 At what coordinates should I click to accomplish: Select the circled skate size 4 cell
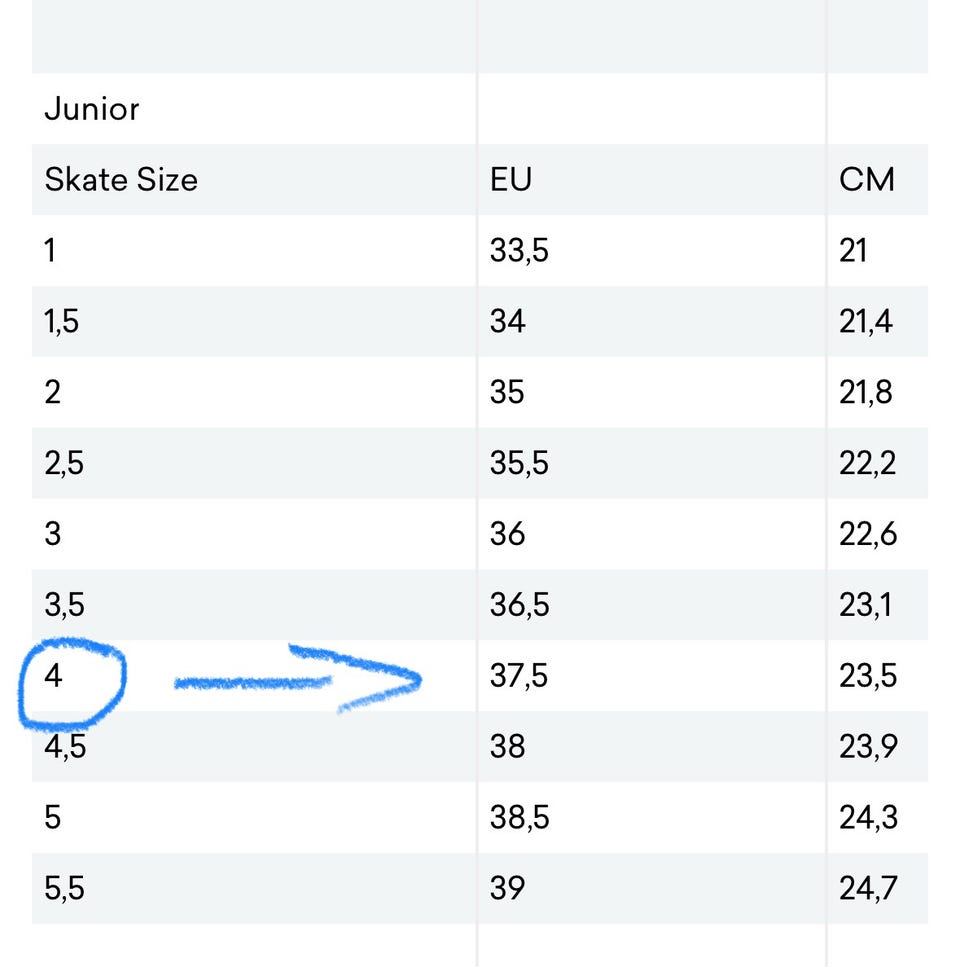click(54, 677)
